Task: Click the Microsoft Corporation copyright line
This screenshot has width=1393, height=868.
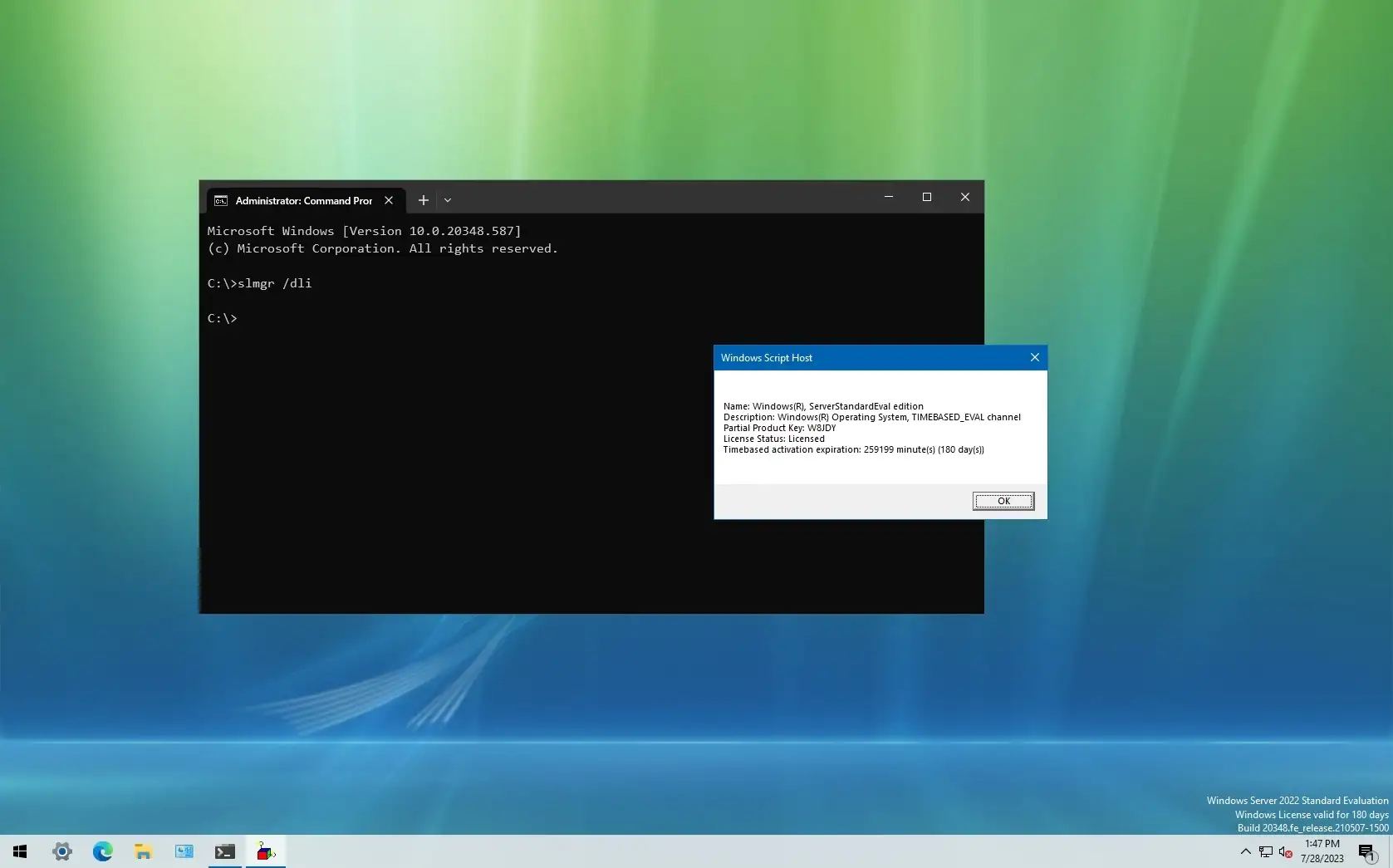Action: (383, 248)
